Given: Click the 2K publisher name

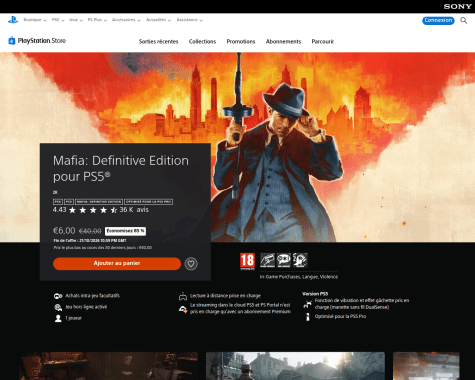Looking at the screenshot, I should pyautogui.click(x=55, y=192).
